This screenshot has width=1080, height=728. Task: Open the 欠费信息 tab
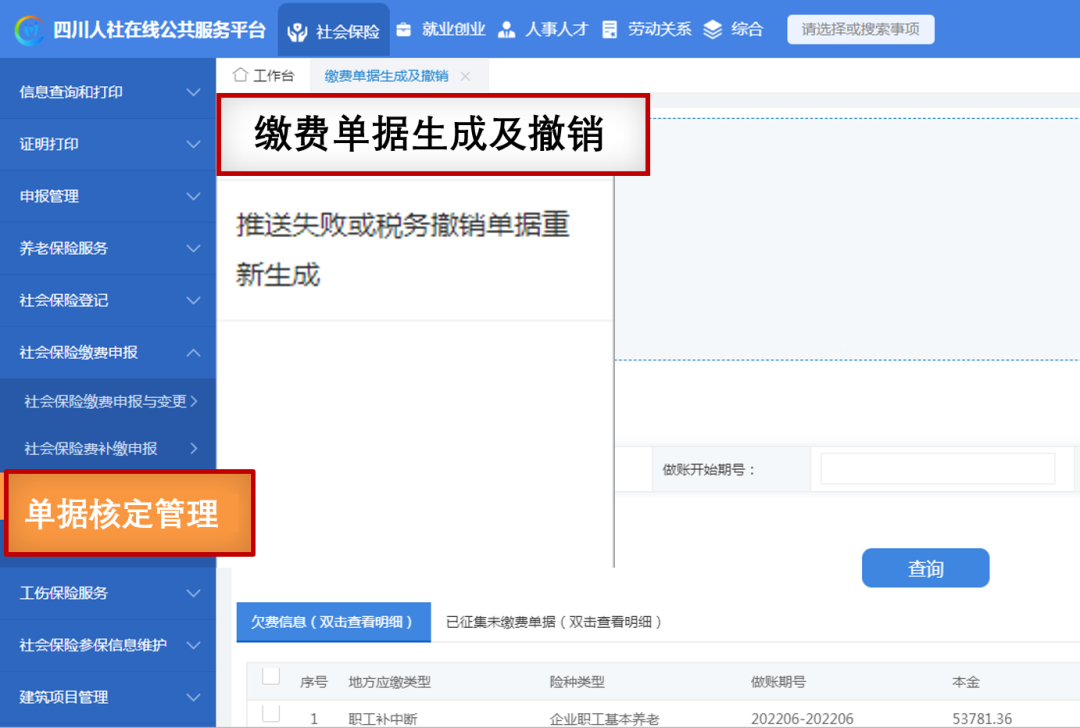(x=333, y=622)
